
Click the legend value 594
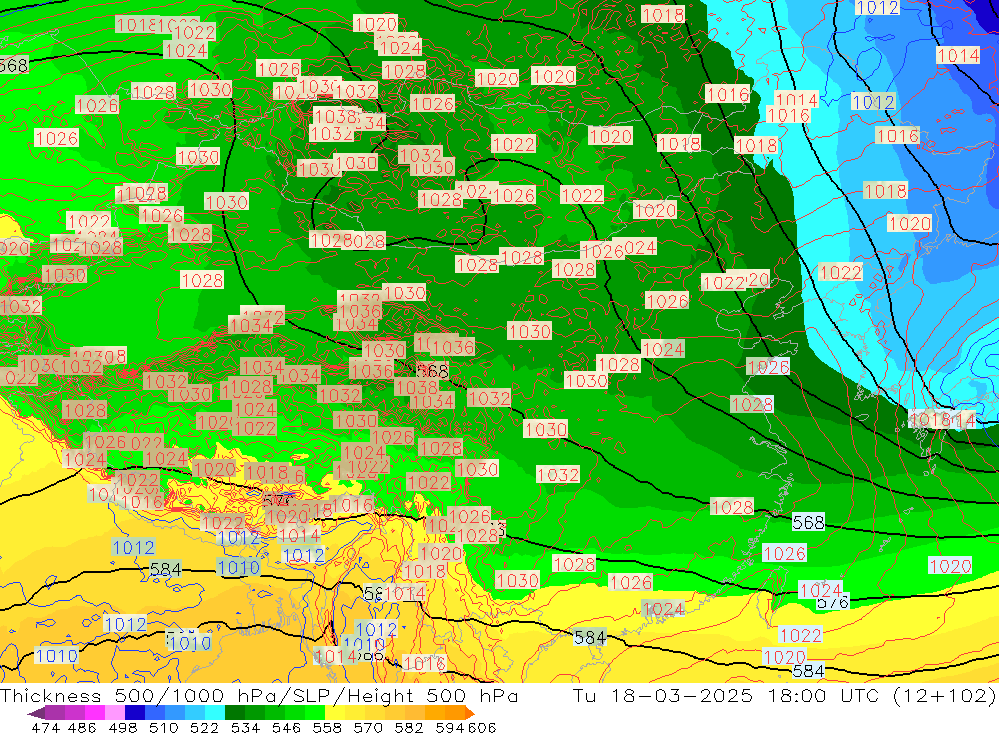tap(449, 727)
